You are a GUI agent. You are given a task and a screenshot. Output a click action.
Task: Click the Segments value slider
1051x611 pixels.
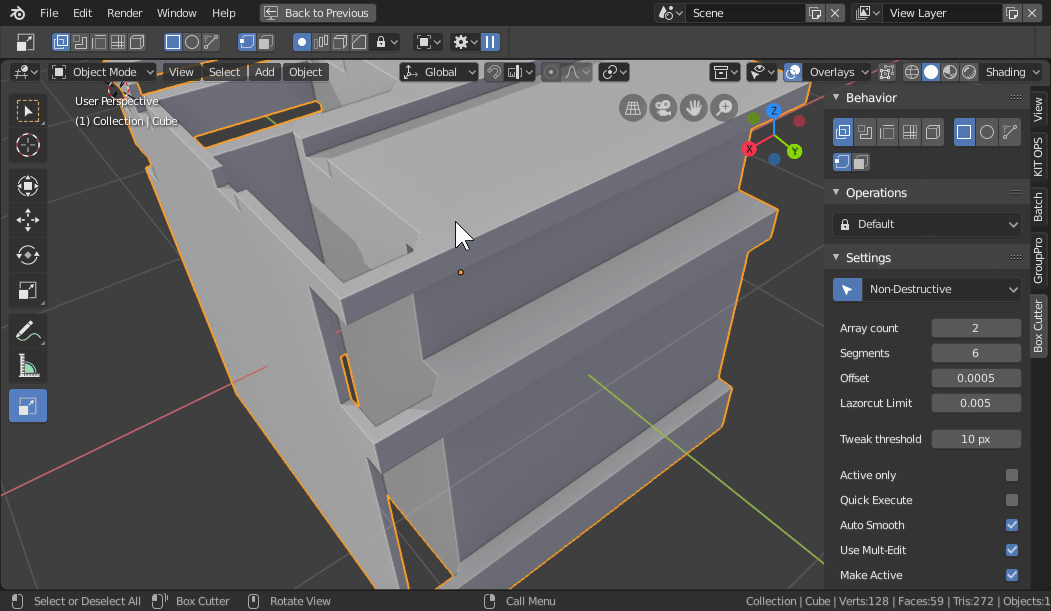click(975, 353)
